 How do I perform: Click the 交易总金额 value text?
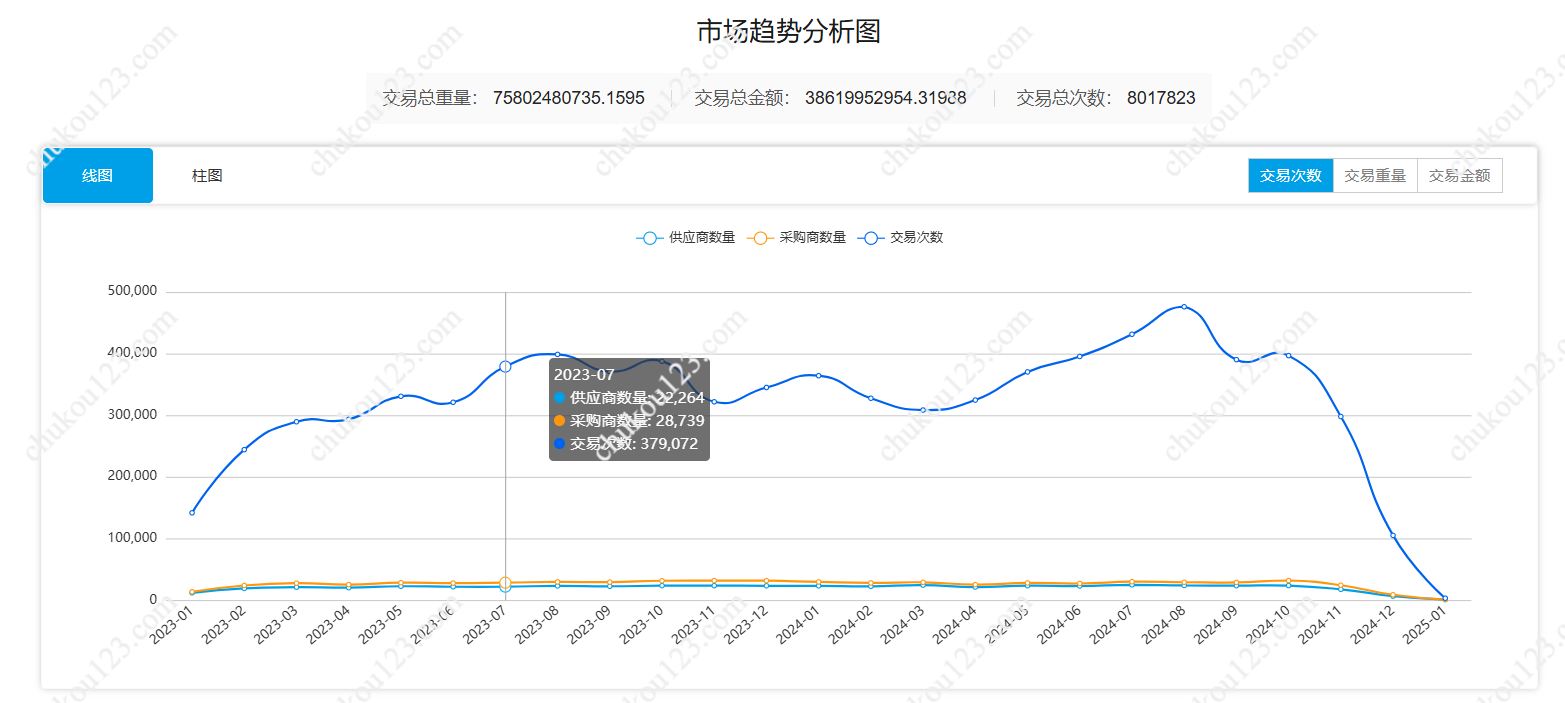pyautogui.click(x=885, y=98)
